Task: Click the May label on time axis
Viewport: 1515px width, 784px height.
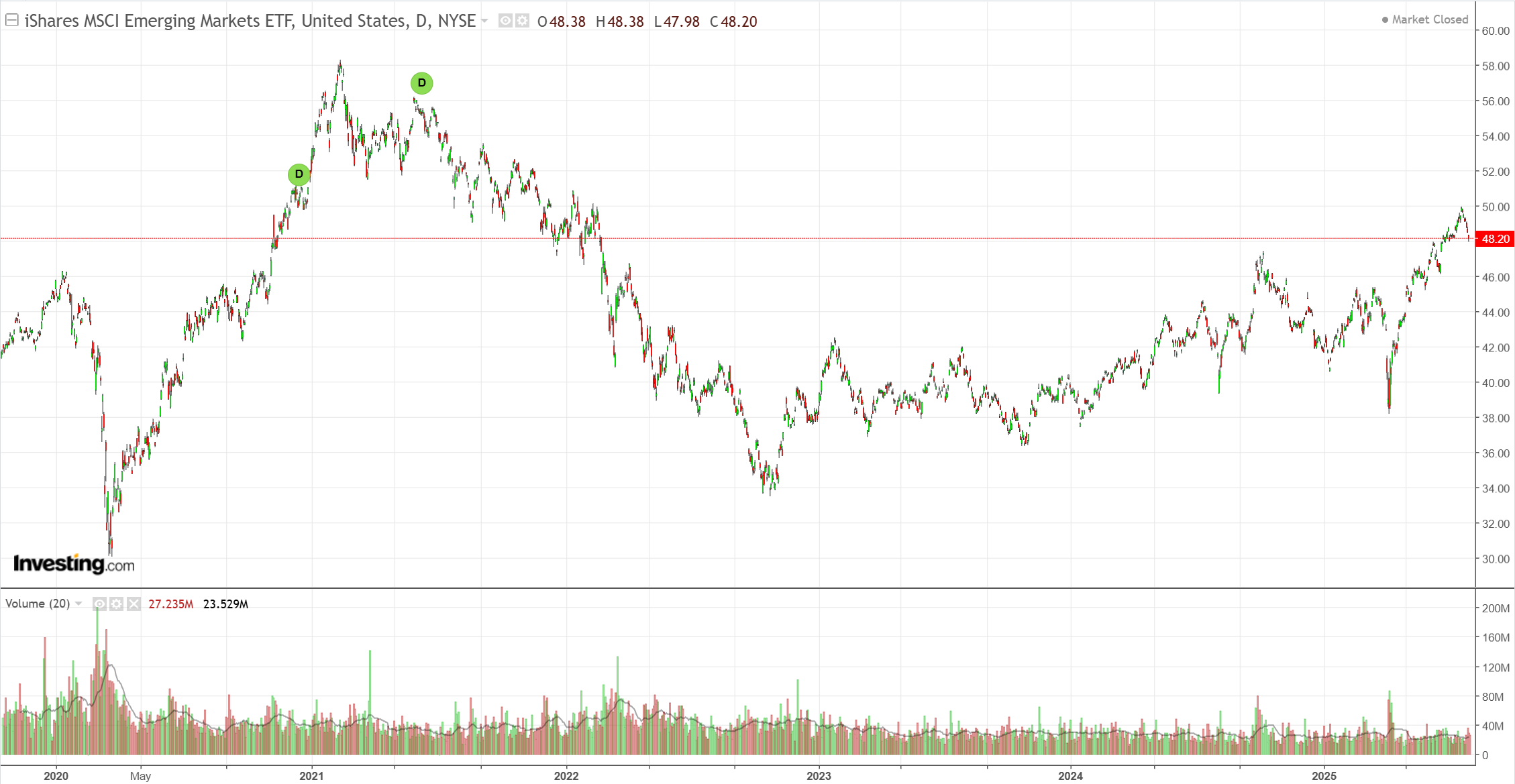Action: (140, 776)
